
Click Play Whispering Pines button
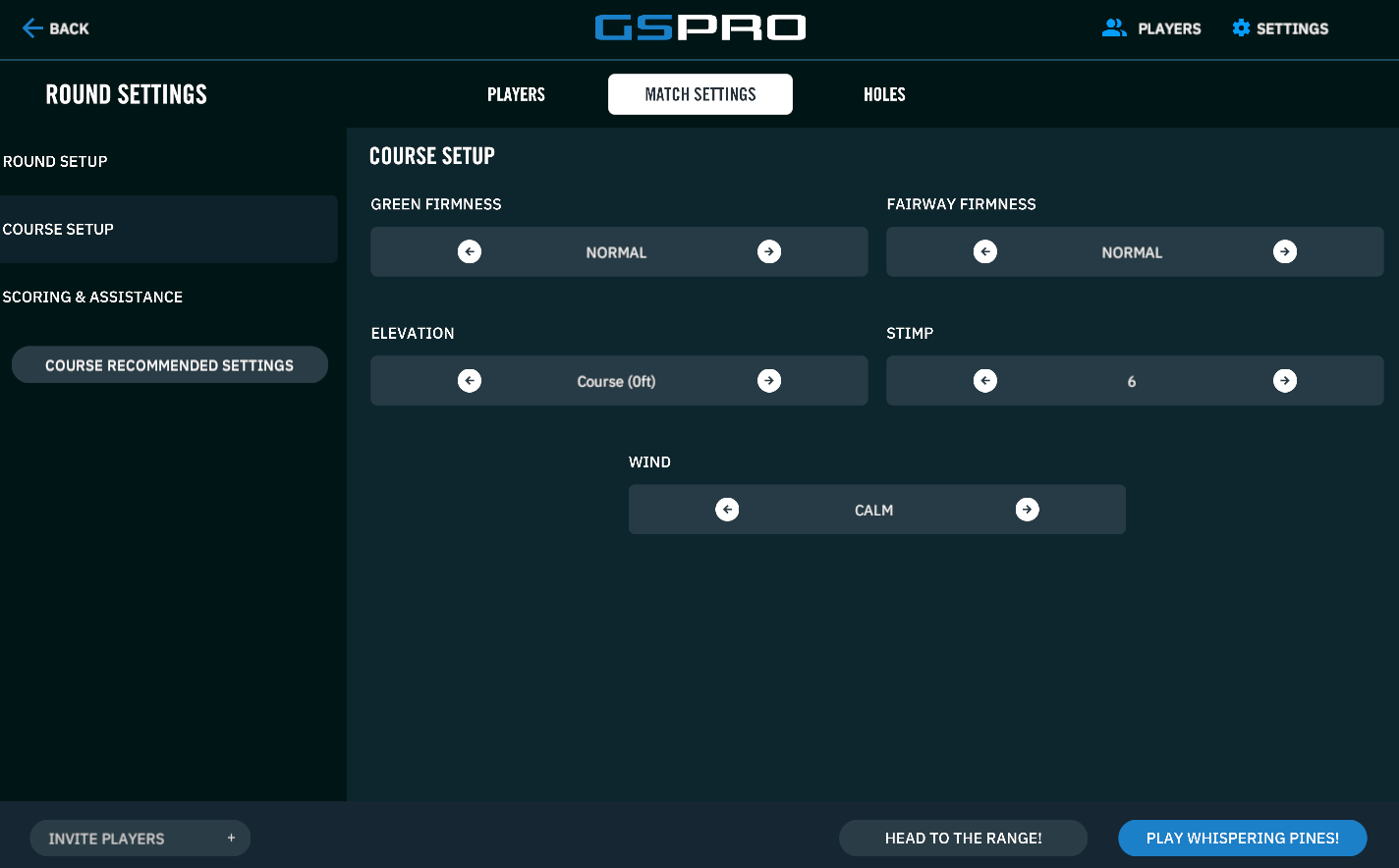[1242, 838]
